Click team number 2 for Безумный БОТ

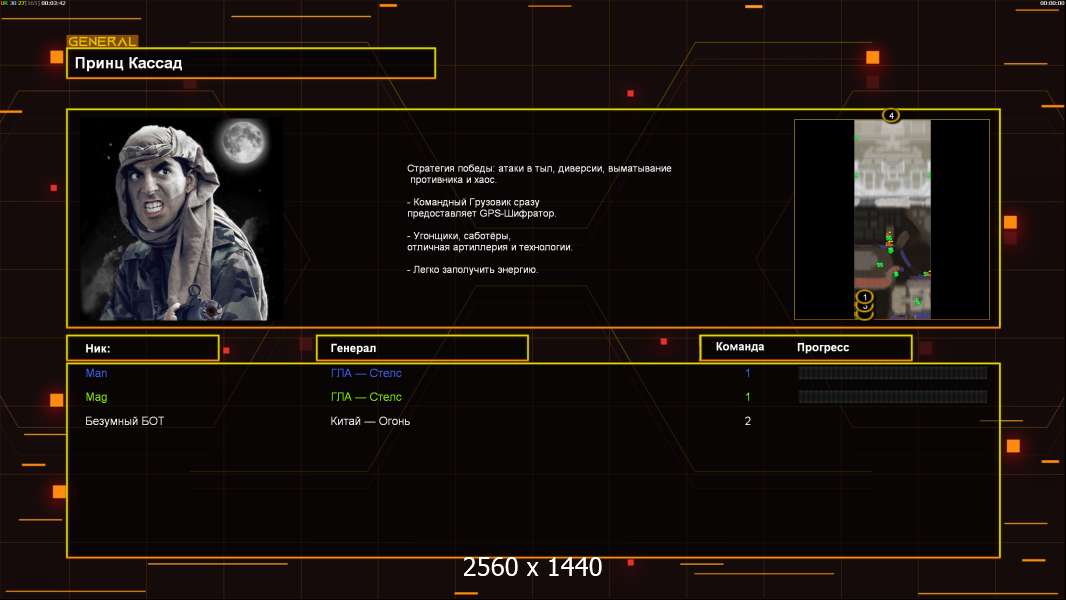(747, 421)
